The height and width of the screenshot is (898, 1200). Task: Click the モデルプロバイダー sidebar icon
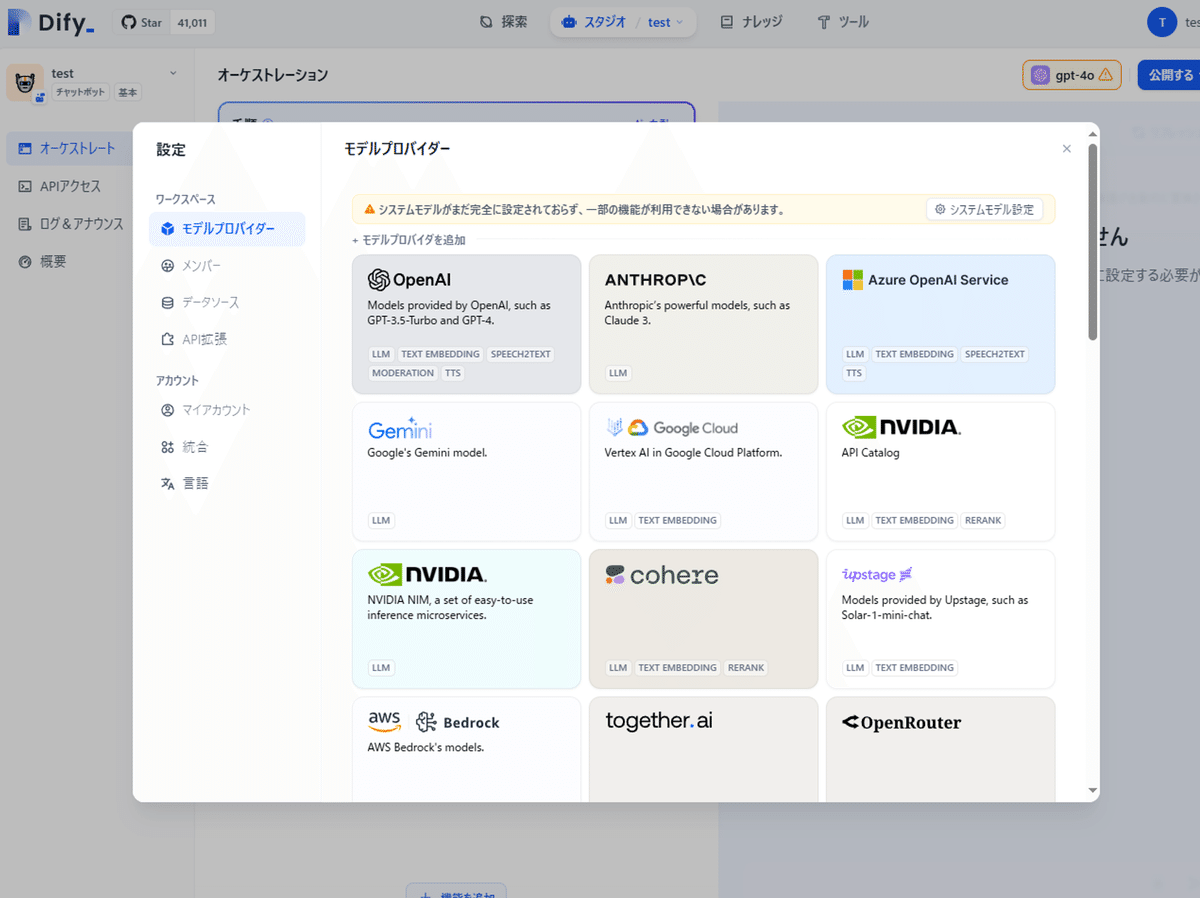(x=167, y=229)
